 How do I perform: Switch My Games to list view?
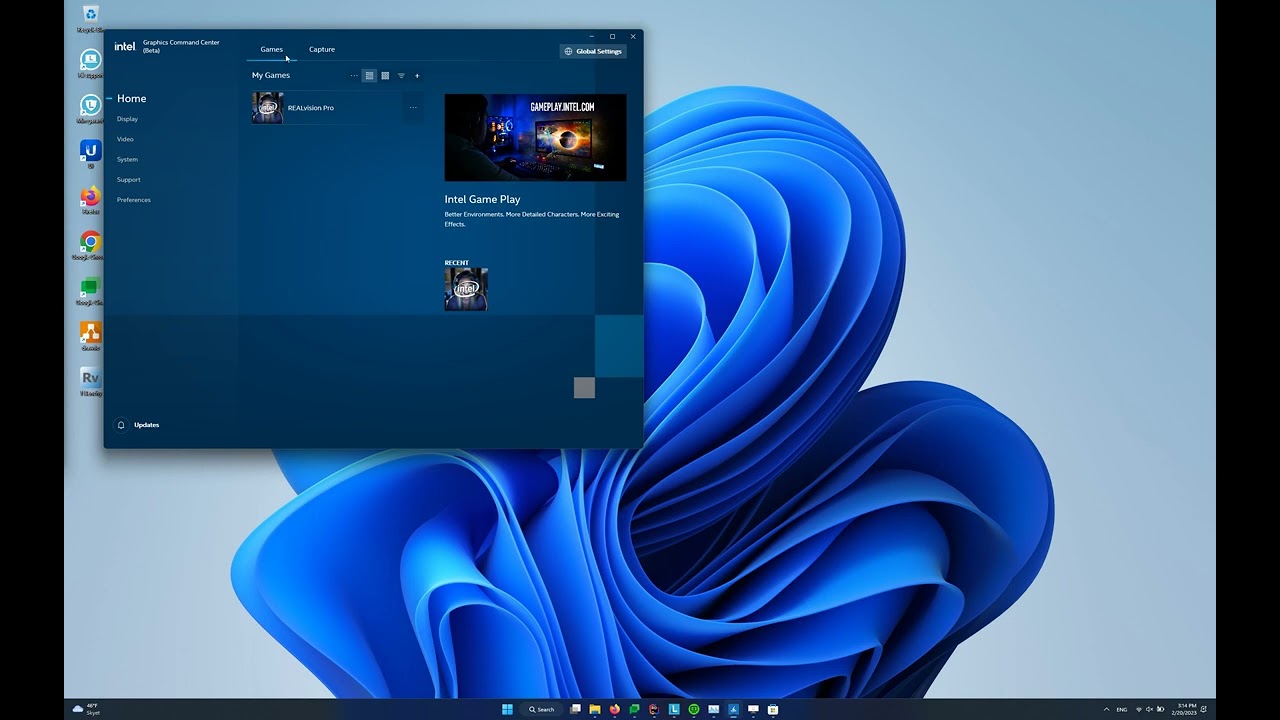369,76
